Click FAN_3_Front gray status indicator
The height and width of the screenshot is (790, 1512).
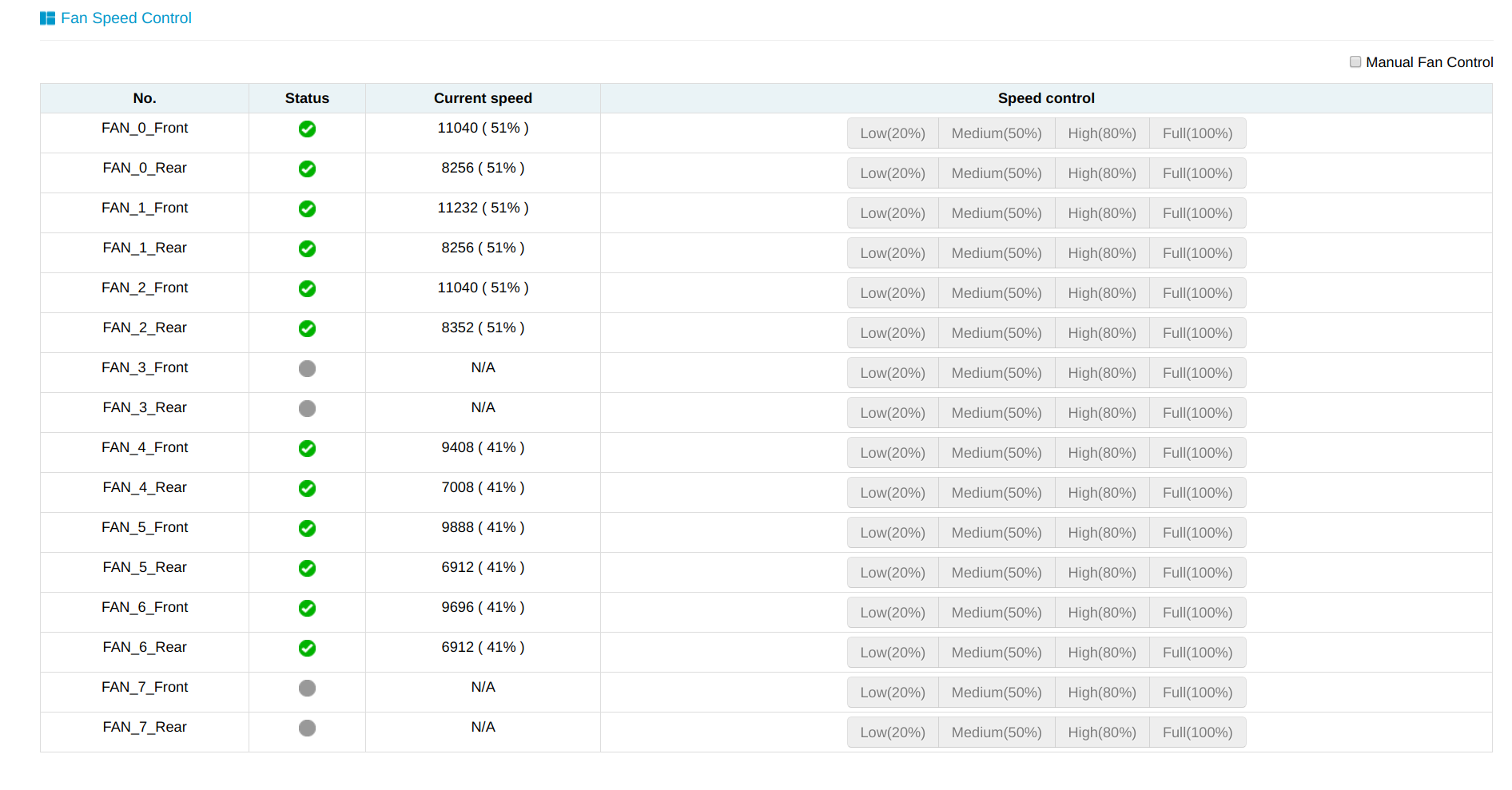click(x=307, y=368)
